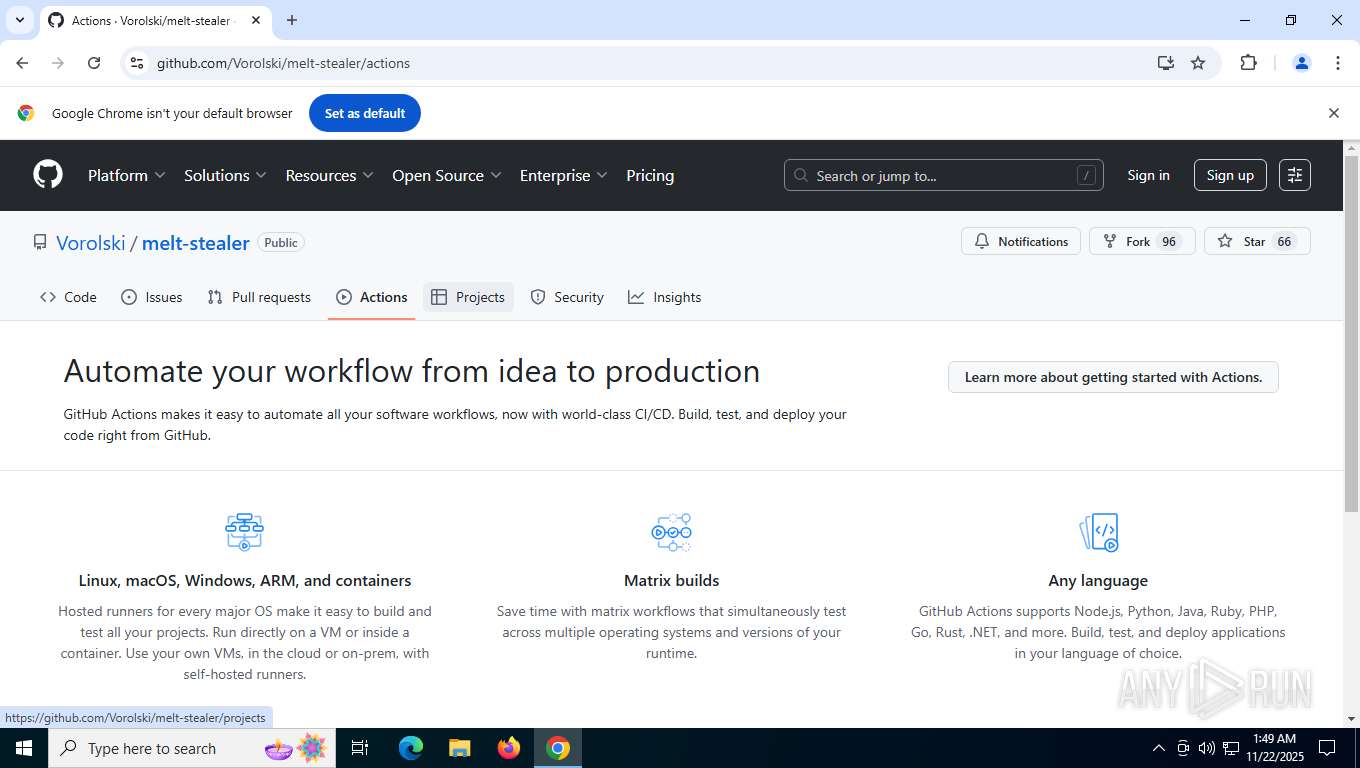Click the Notifications bell button
The height and width of the screenshot is (768, 1360).
[1021, 241]
